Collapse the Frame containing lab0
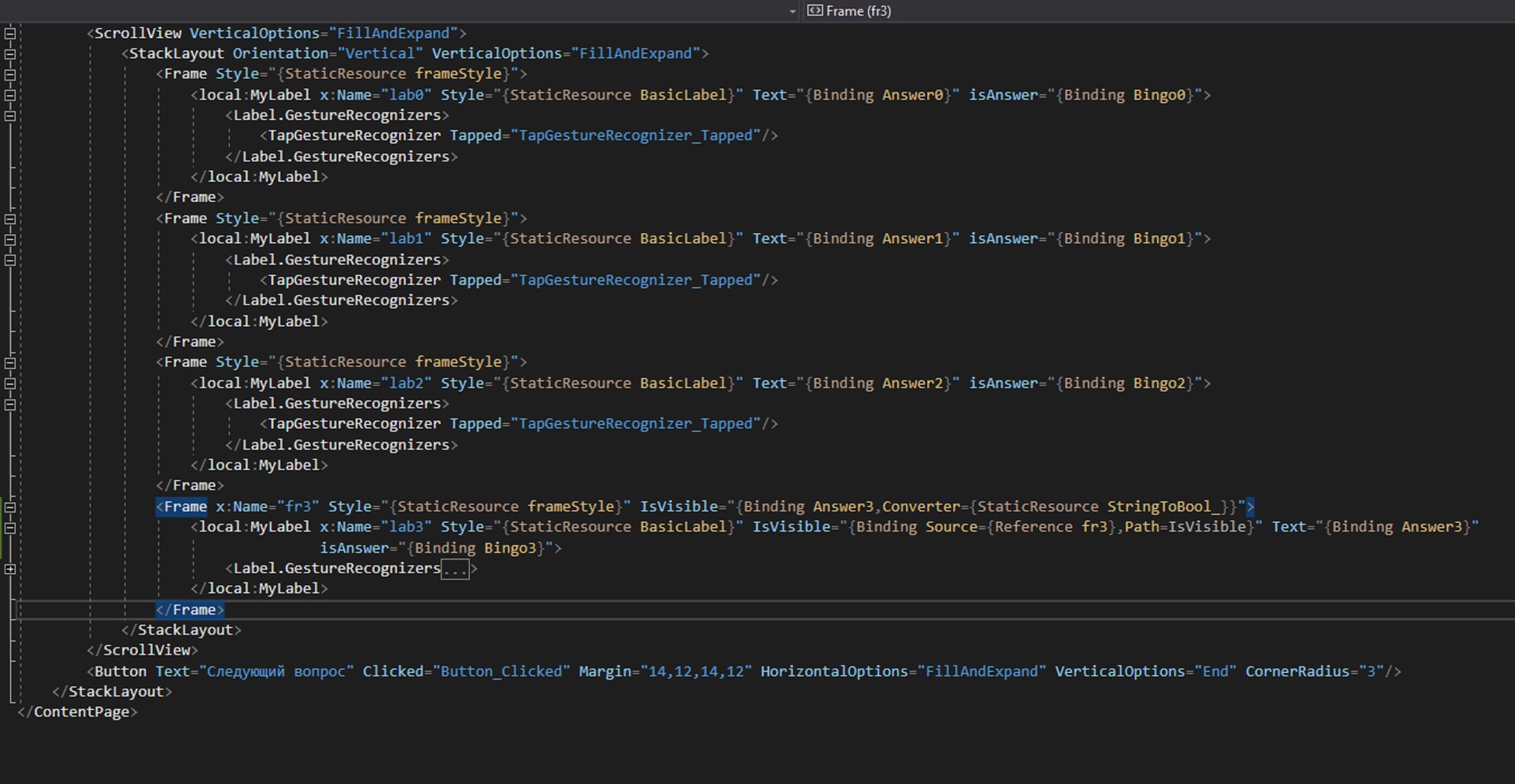1515x784 pixels. [10, 75]
